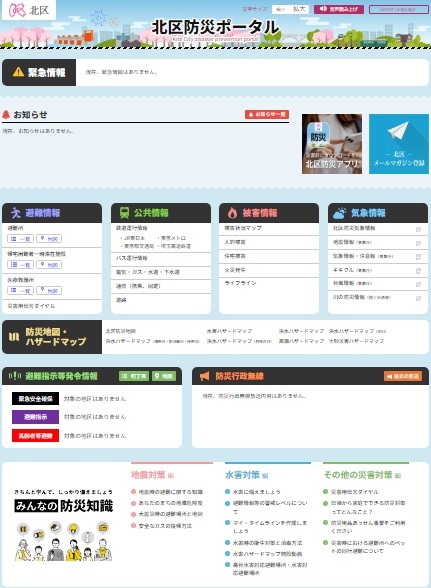Click external-link icon beside 気象情報・注意報
Image resolution: width=431 pixels, height=588 pixels.
(418, 257)
